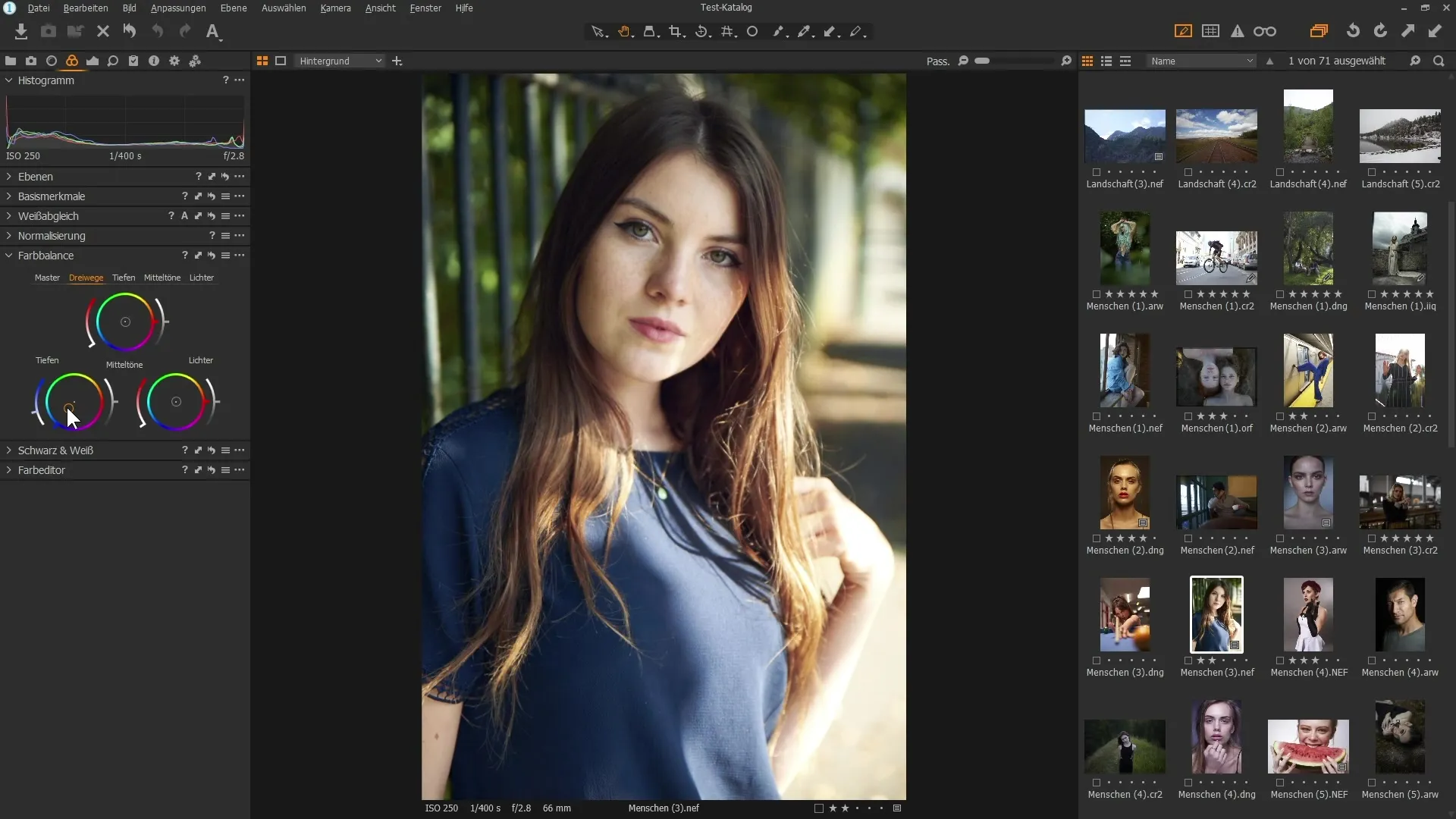The image size is (1456, 819).
Task: Tick color tag checkbox under Landschaft (3).nef
Action: point(1097,172)
